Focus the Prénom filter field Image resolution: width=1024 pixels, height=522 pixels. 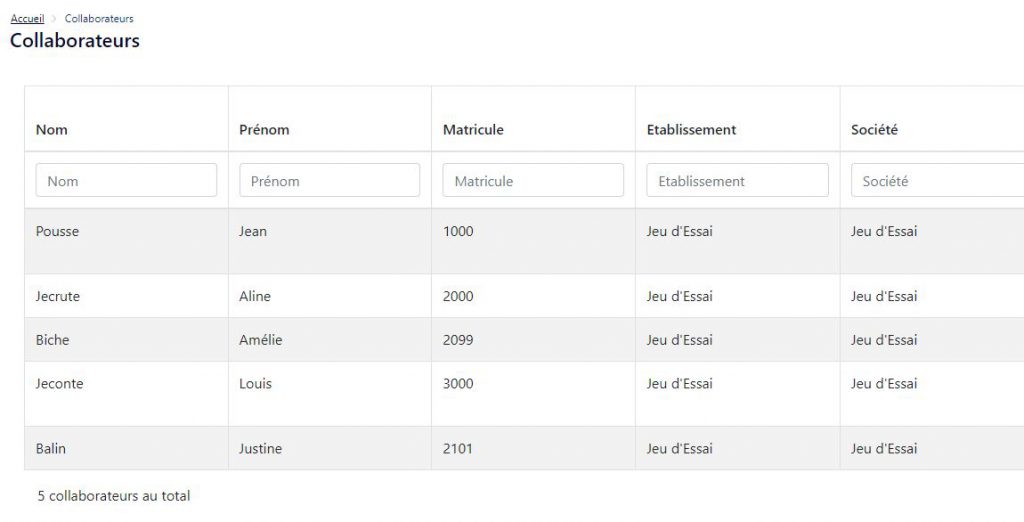[x=330, y=180]
